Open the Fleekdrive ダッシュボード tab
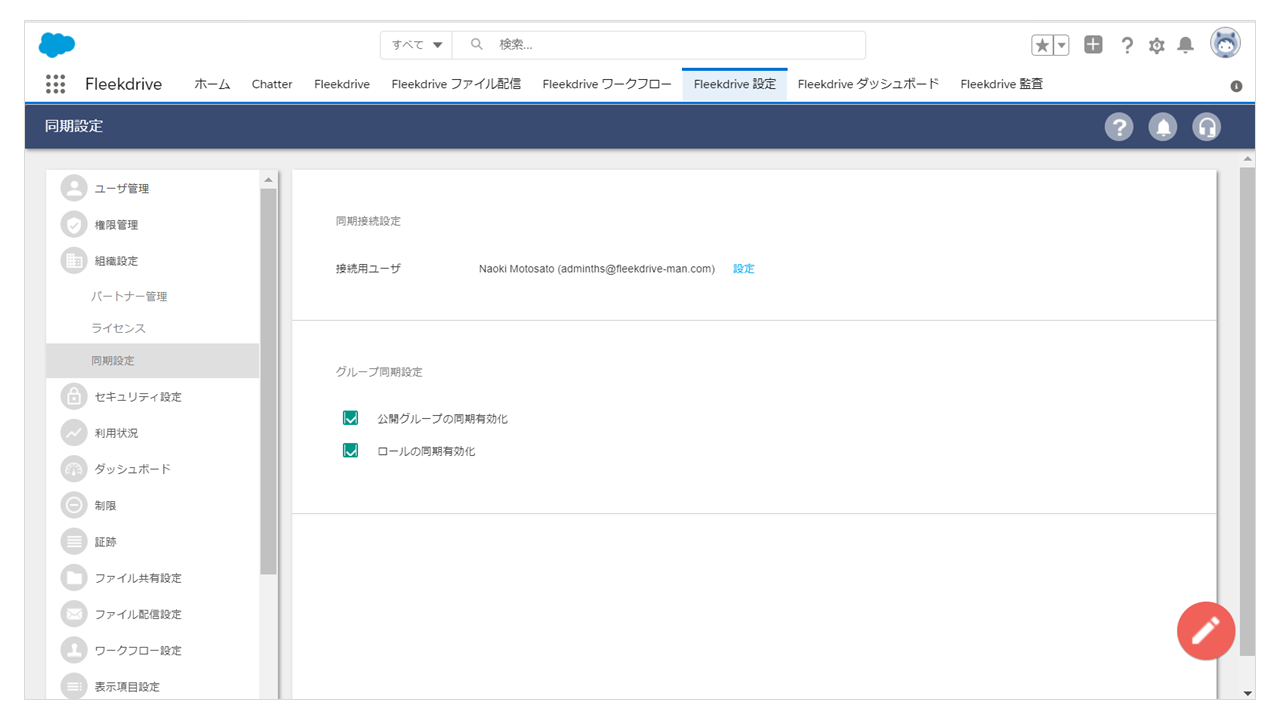Image resolution: width=1280 pixels, height=720 pixels. click(x=869, y=84)
